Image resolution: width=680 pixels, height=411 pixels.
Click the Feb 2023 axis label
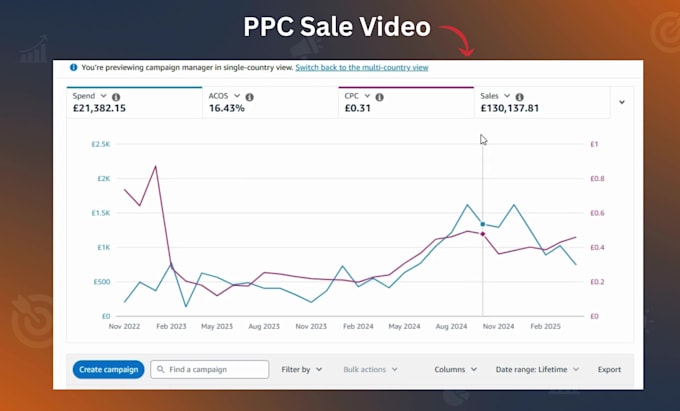coord(171,326)
